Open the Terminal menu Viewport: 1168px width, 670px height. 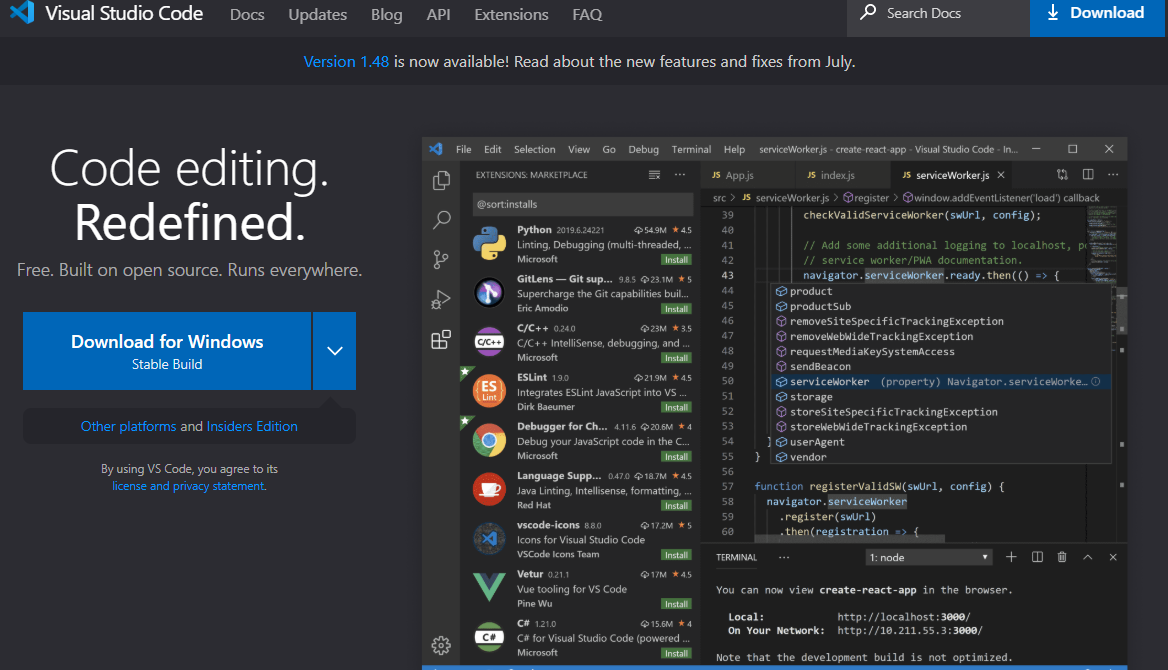coord(691,149)
